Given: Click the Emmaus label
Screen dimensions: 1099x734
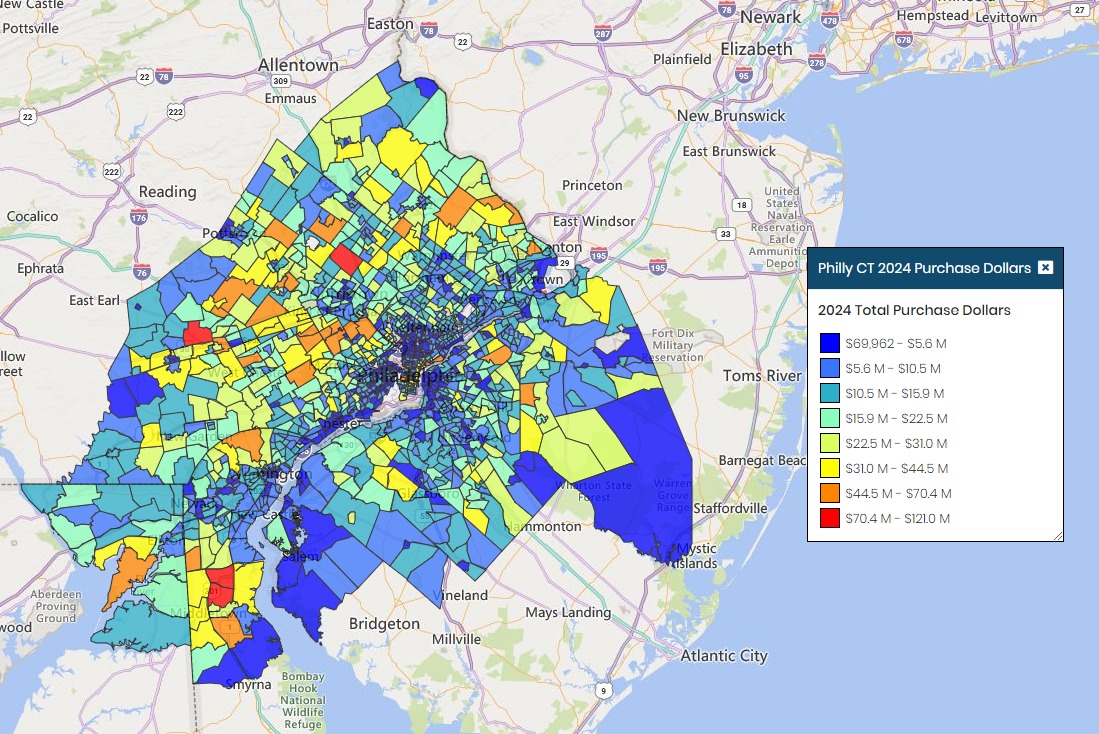Looking at the screenshot, I should [290, 99].
